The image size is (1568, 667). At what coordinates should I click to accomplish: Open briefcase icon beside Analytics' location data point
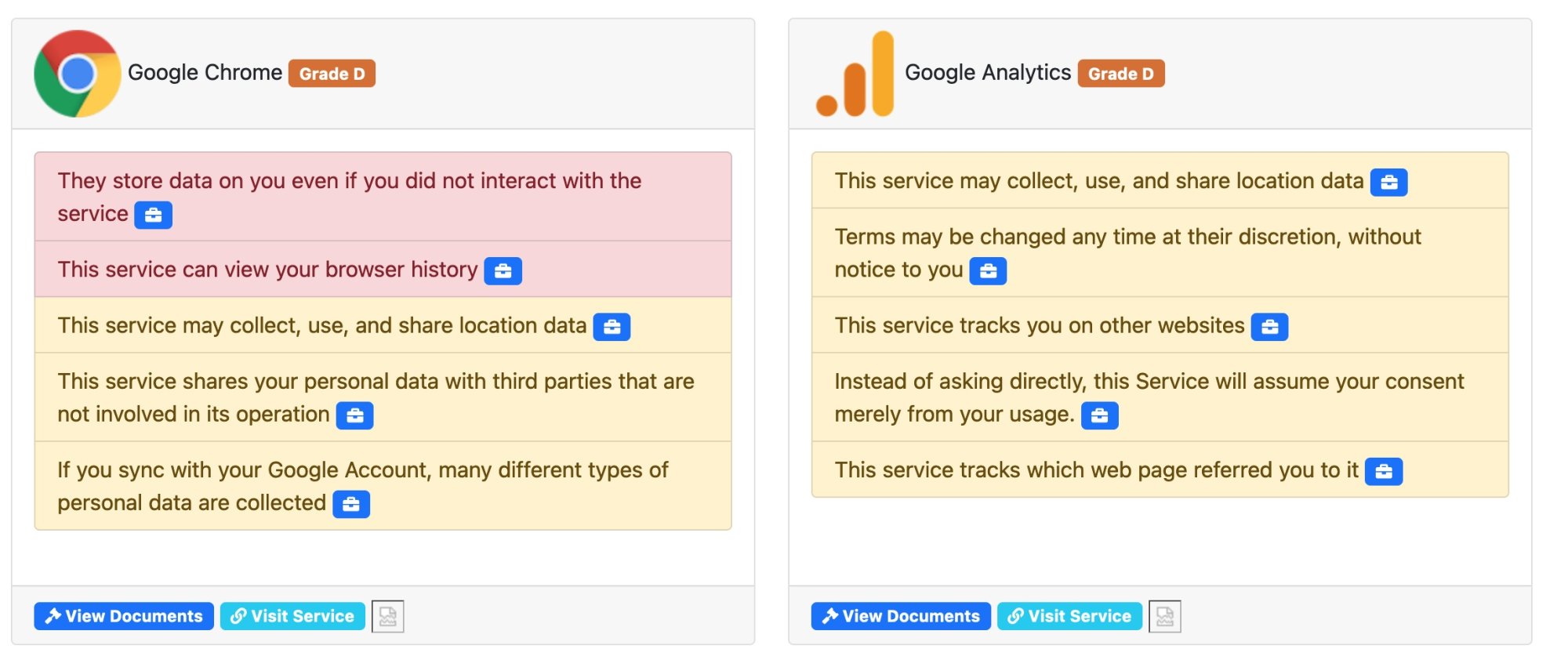click(1388, 182)
